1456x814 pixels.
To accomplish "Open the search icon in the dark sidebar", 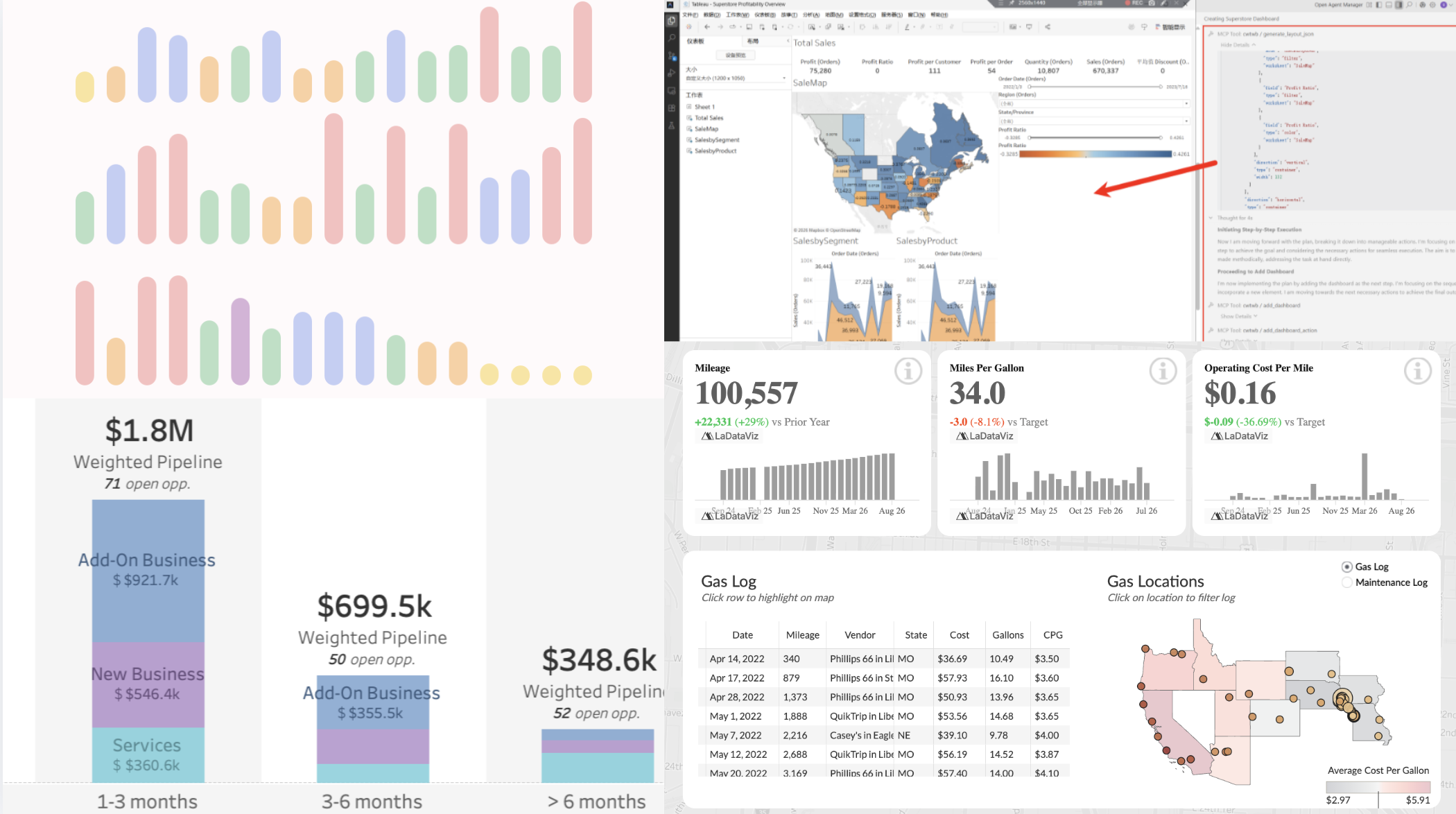I will pyautogui.click(x=671, y=38).
